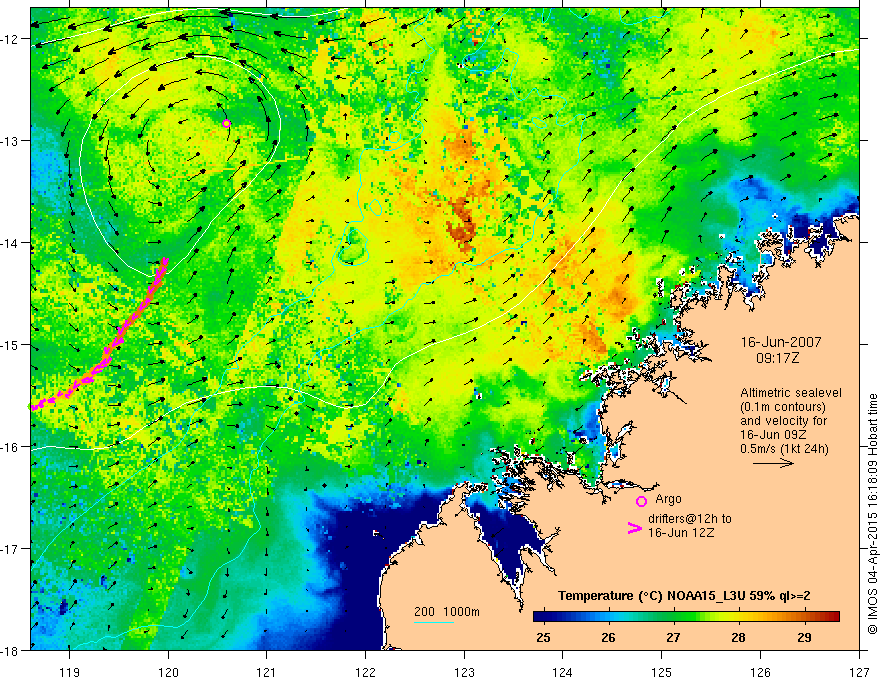Click the -15 latitude axis label
Viewport: 880px width, 680px height.
tap(11, 345)
